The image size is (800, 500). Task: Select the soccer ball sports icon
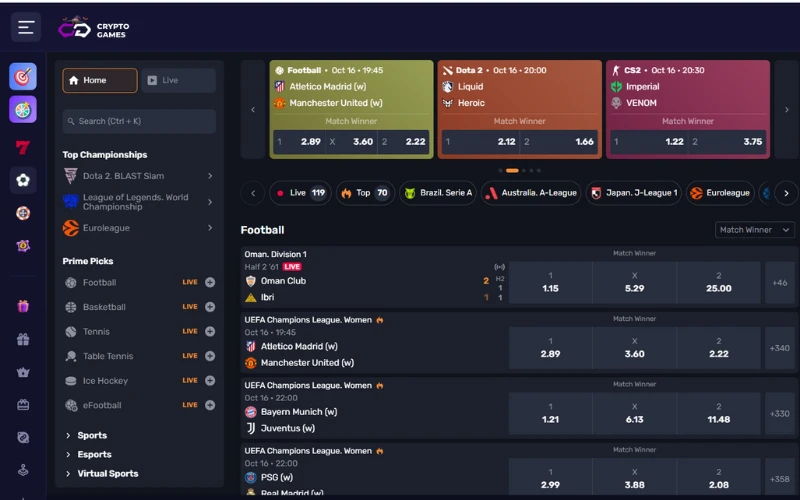coord(23,180)
